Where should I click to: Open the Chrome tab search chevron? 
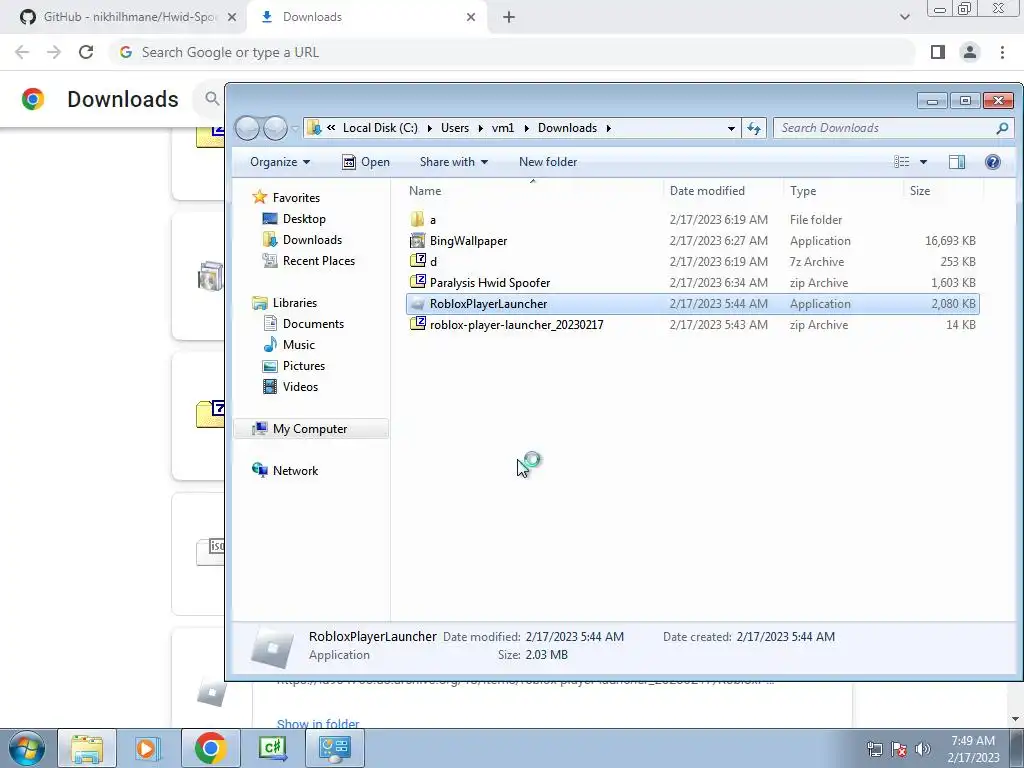point(904,17)
